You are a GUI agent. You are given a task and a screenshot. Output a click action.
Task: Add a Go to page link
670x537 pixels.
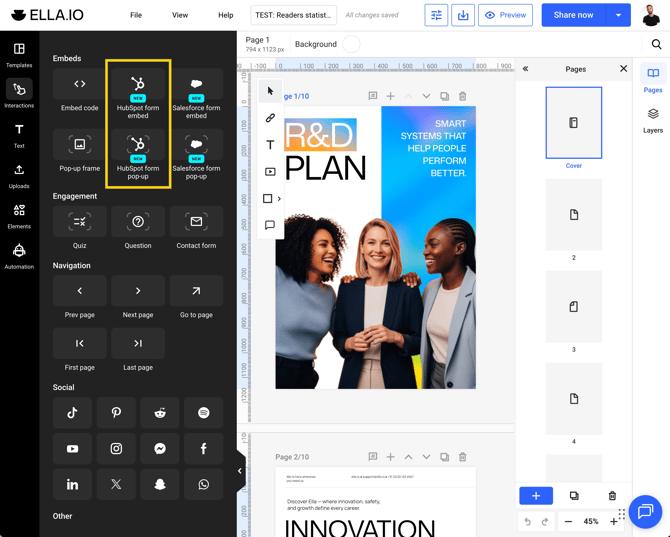point(196,291)
